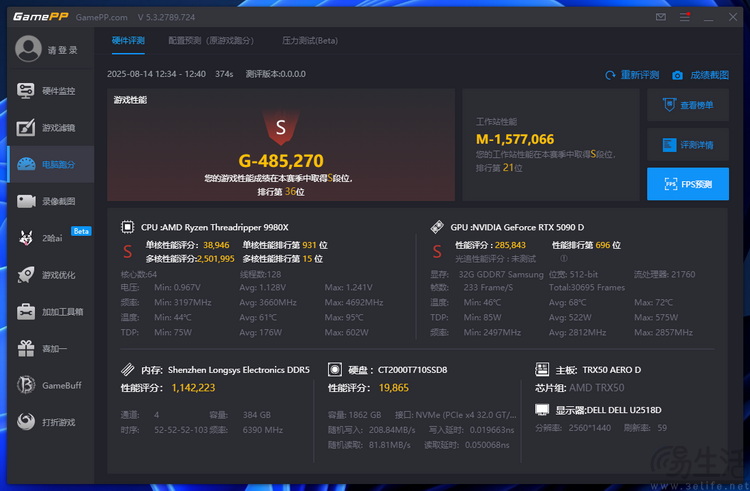The image size is (750, 491).
Task: Click the 工作站性能 workstation panel
Action: pyautogui.click(x=551, y=144)
